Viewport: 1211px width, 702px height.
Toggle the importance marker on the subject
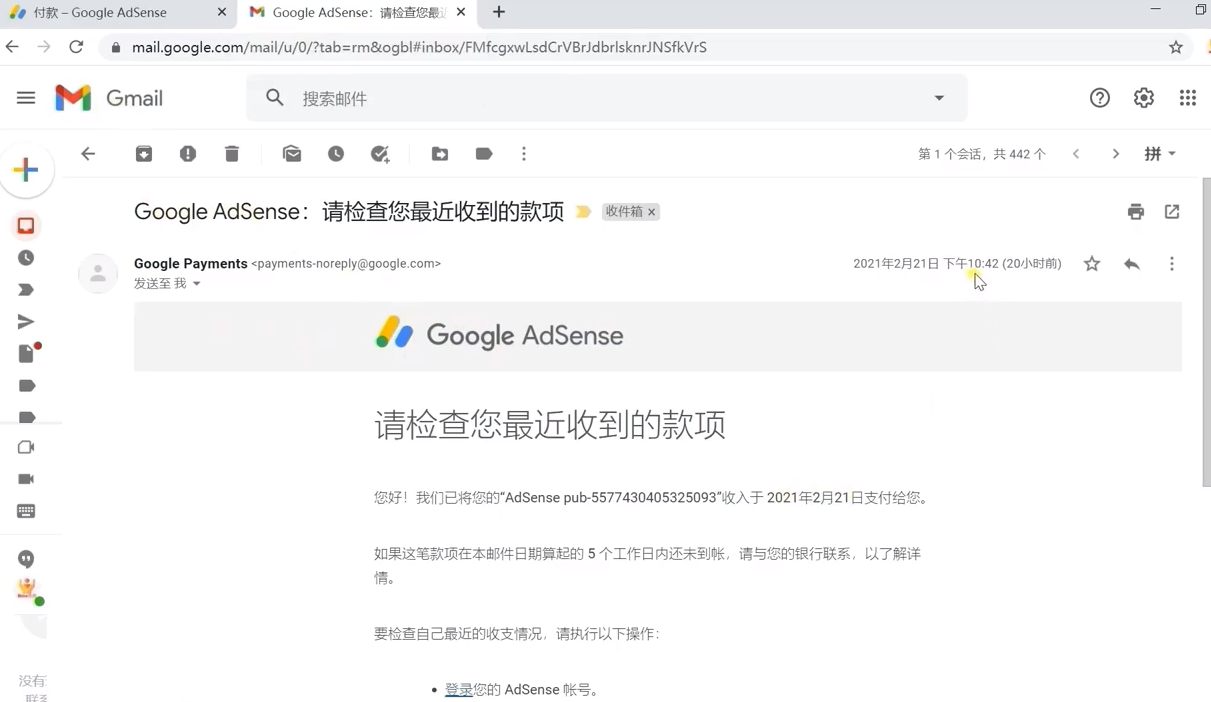[x=583, y=212]
